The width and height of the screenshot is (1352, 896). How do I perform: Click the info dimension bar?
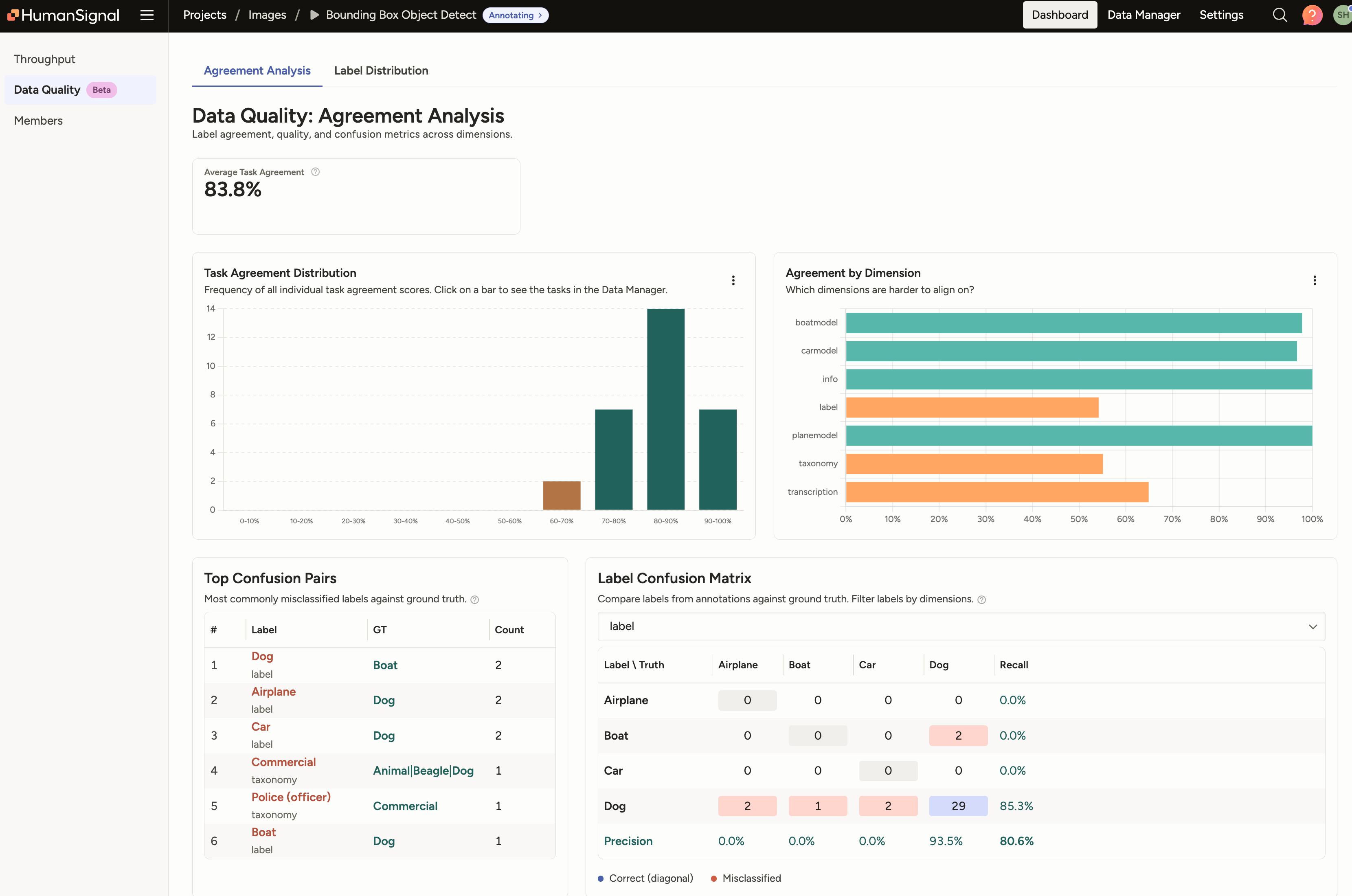[1079, 380]
